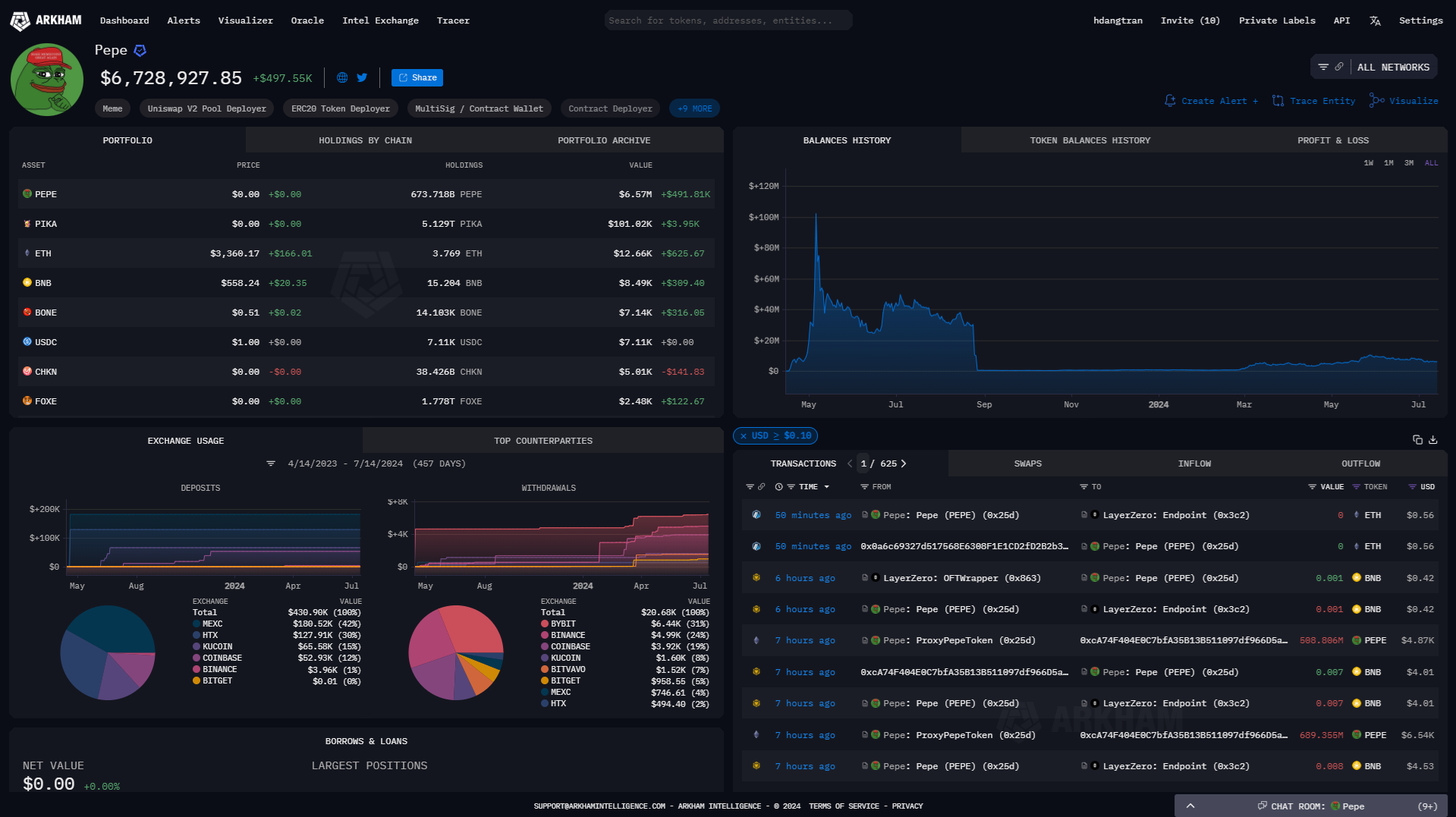Open the FROM column filter icon
Viewport: 1456px width, 817px height.
click(x=864, y=487)
